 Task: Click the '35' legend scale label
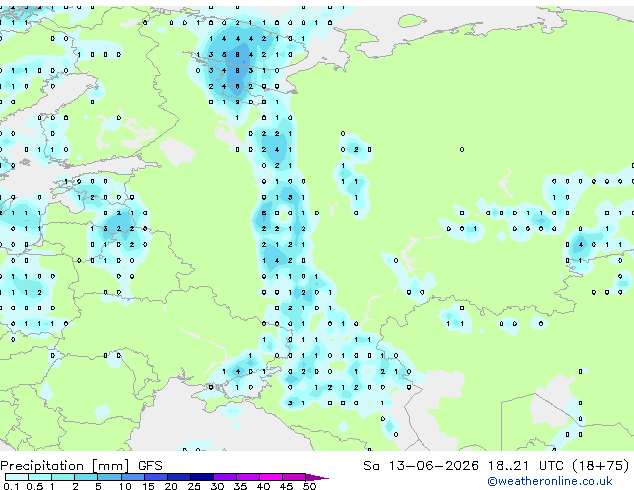click(240, 486)
